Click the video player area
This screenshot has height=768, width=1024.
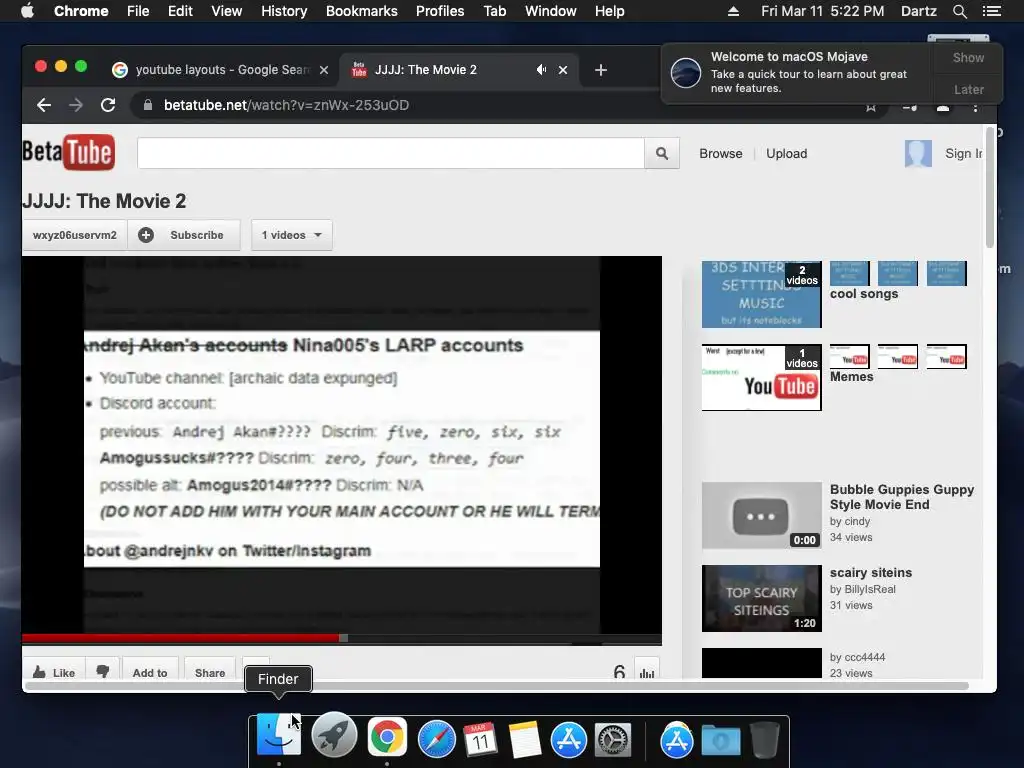(x=342, y=444)
